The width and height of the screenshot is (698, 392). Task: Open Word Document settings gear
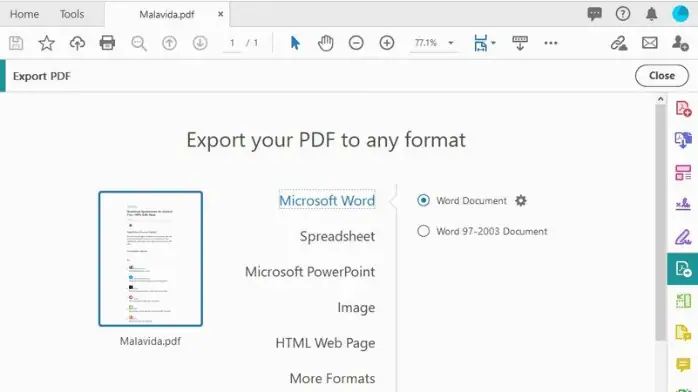pyautogui.click(x=521, y=201)
